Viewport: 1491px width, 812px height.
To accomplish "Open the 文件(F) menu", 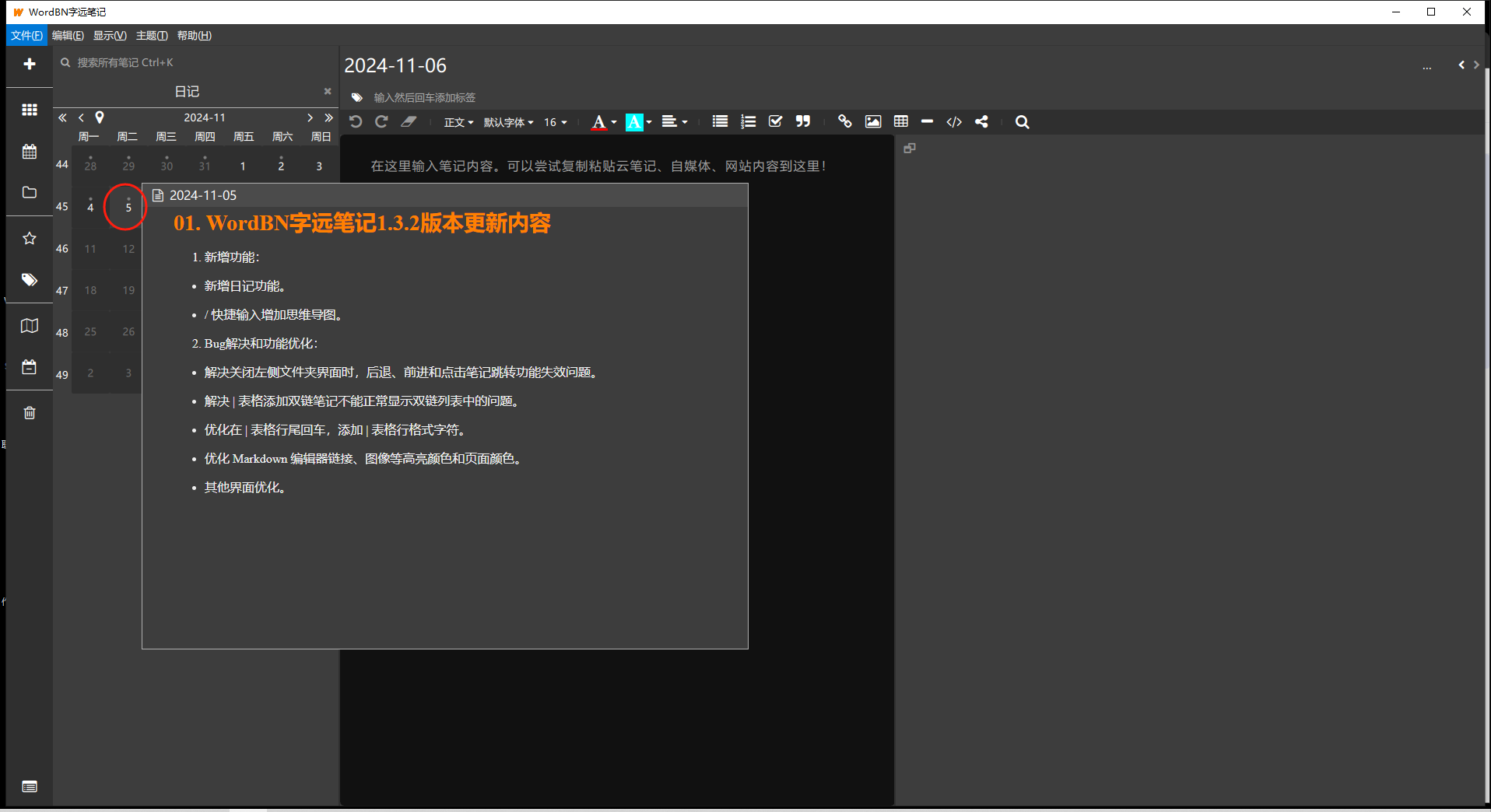I will (26, 36).
